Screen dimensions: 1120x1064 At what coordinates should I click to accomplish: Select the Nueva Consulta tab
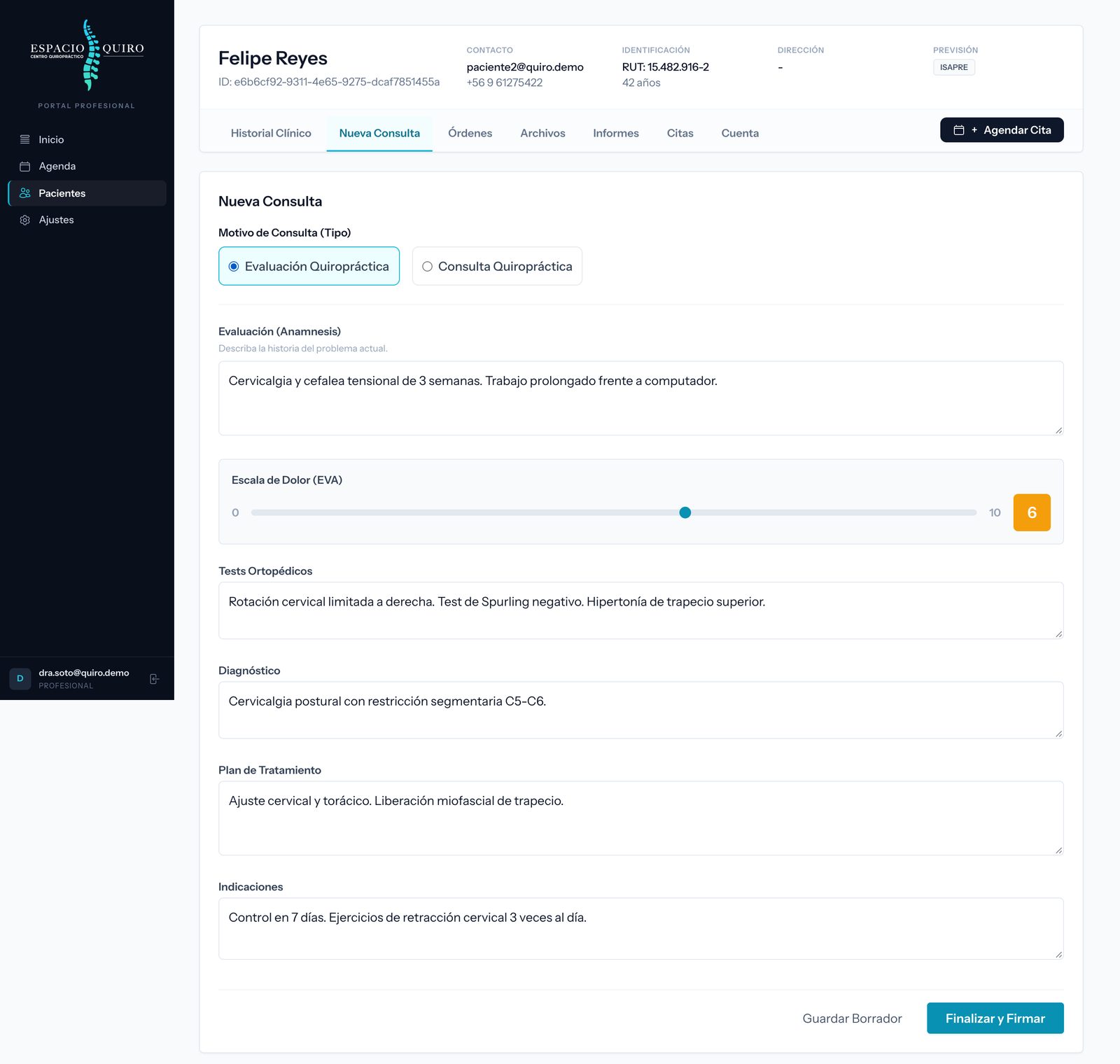tap(379, 133)
